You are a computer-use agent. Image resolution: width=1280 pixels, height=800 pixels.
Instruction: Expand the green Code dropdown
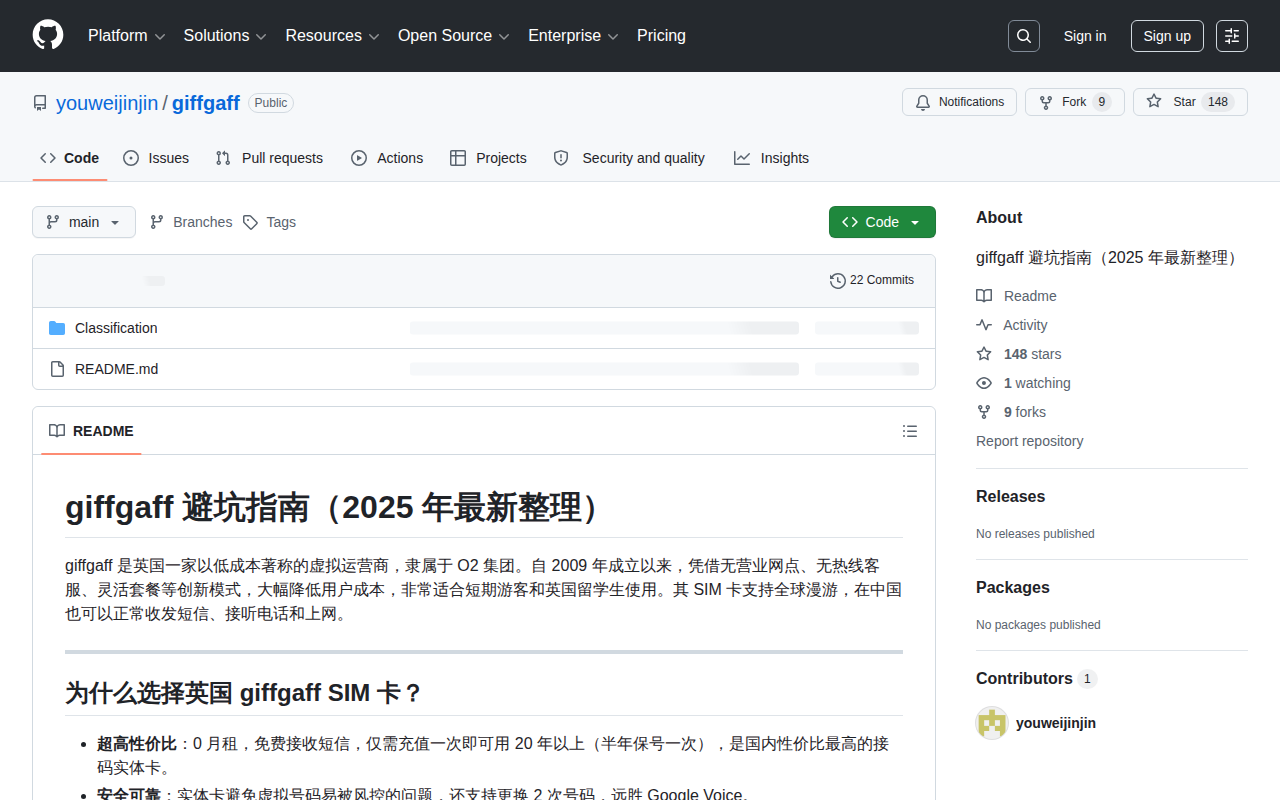(882, 222)
